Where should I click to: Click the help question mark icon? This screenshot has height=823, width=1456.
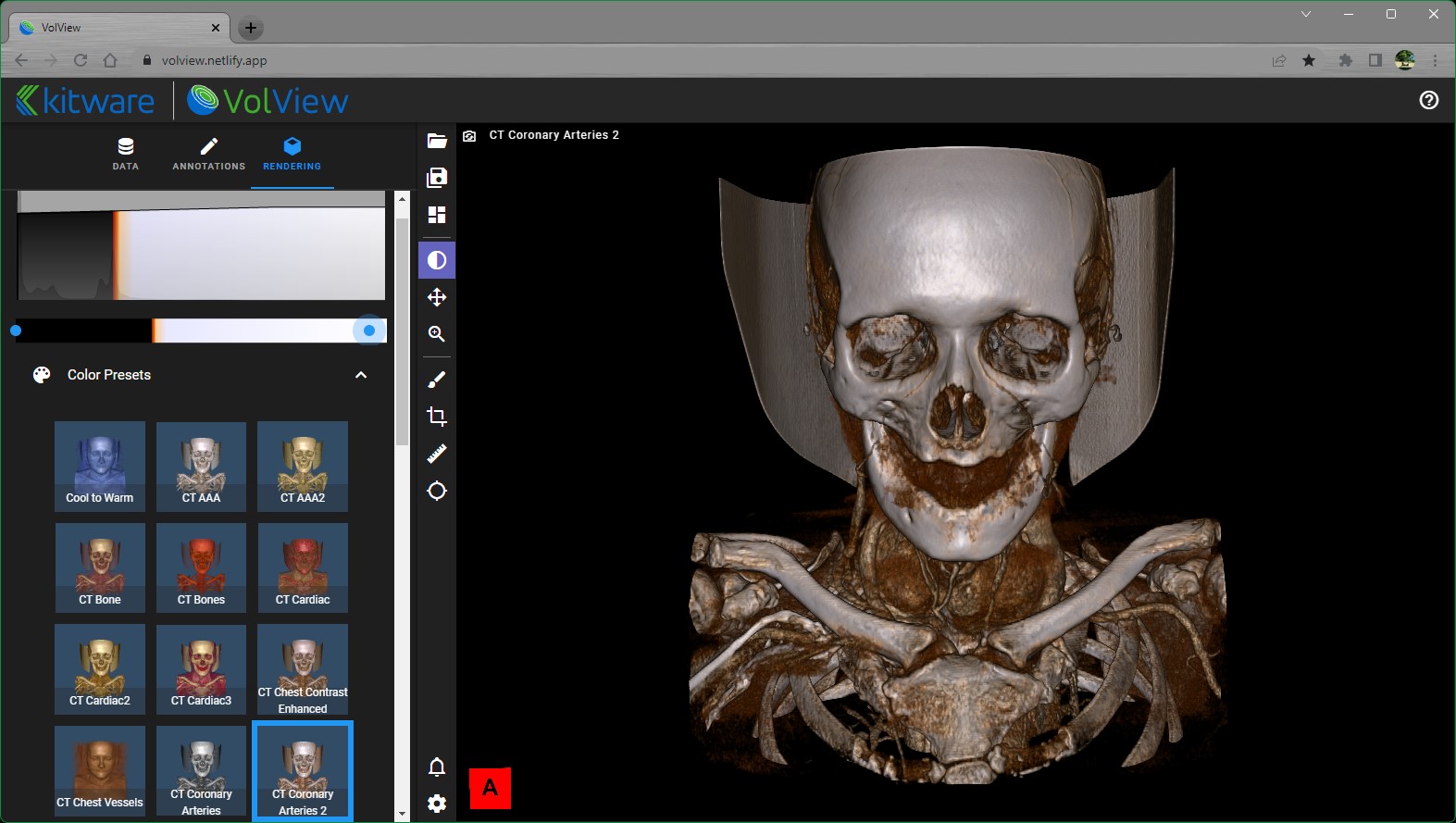[x=1429, y=100]
